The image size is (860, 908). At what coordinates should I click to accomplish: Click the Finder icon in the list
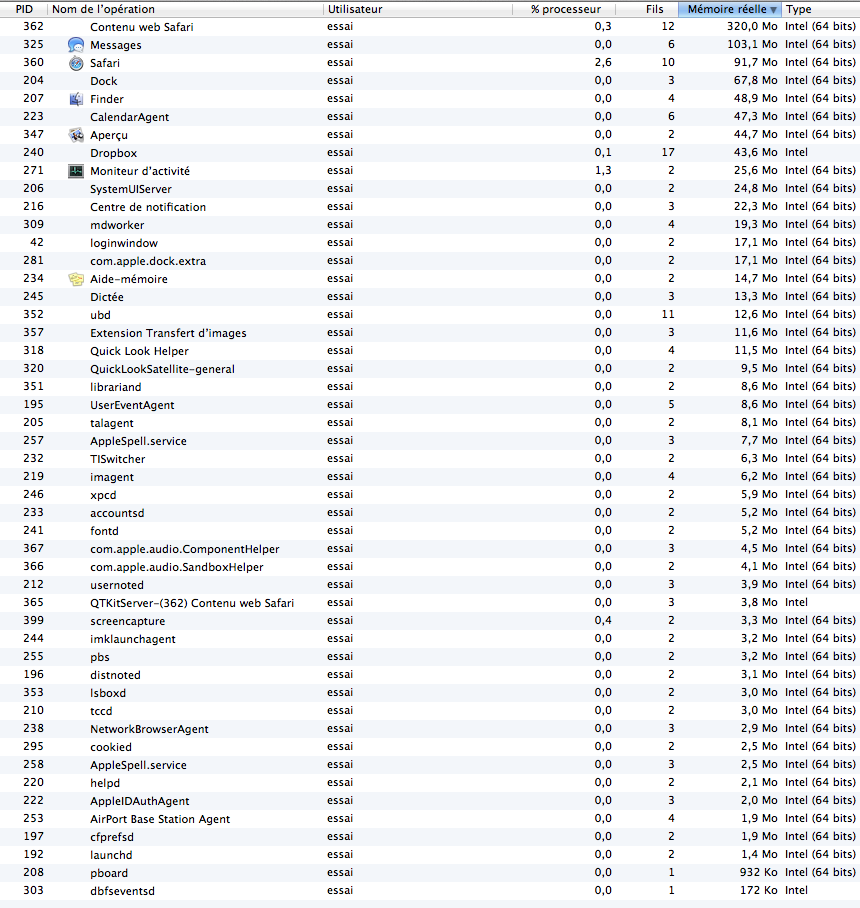pyautogui.click(x=76, y=98)
